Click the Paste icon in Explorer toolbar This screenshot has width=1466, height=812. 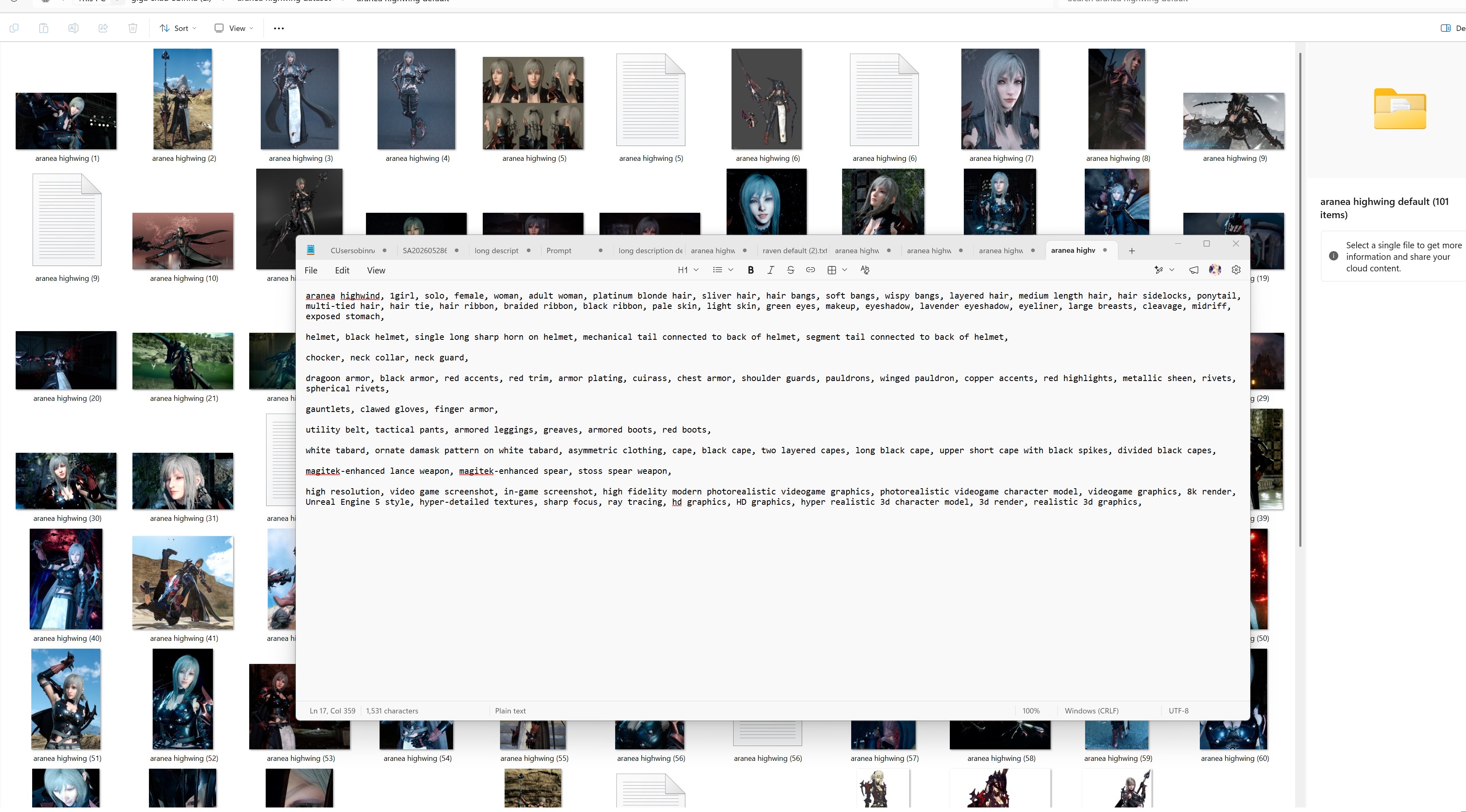[x=44, y=28]
